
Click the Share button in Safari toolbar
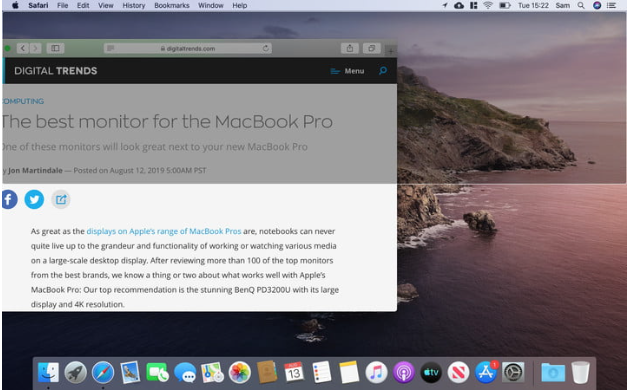click(x=349, y=49)
